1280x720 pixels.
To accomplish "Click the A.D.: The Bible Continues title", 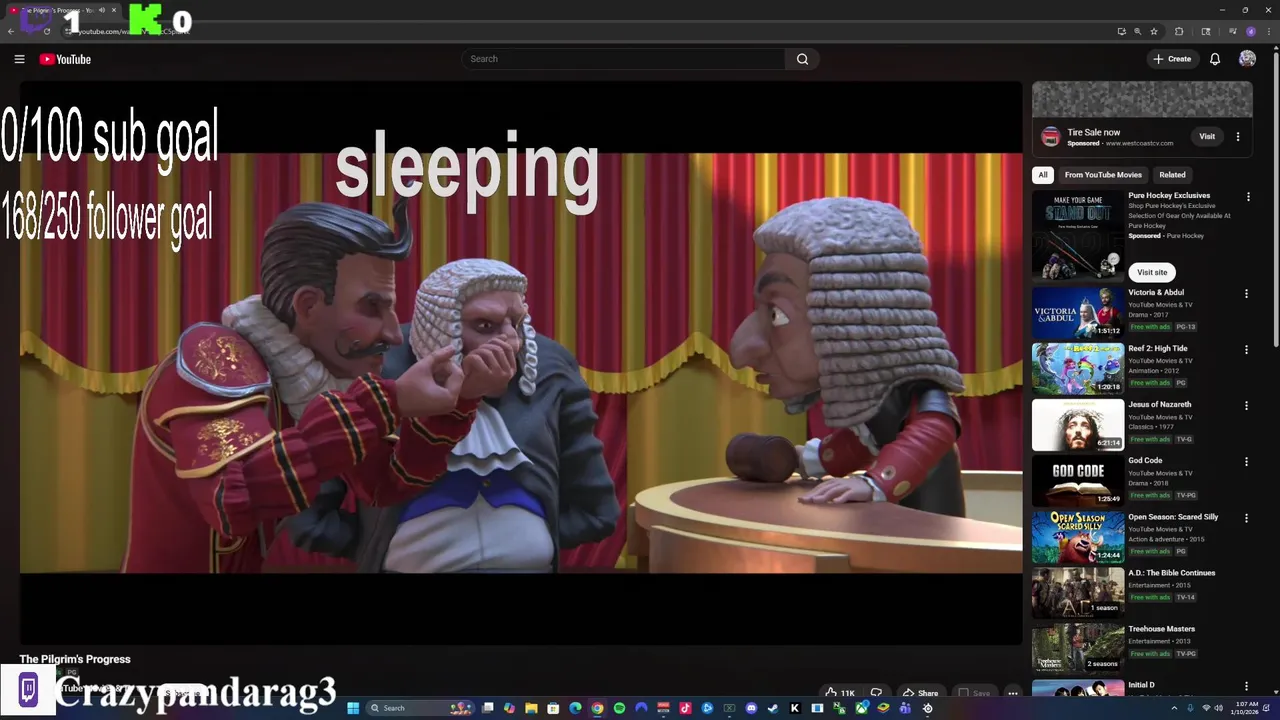I will (1171, 573).
